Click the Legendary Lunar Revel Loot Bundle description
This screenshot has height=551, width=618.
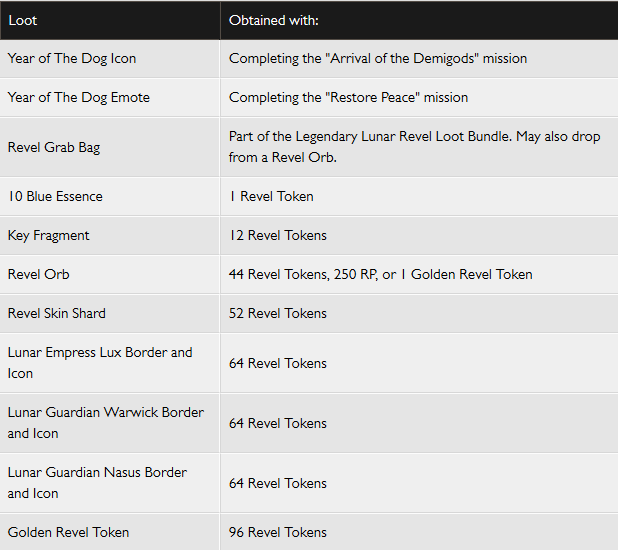(x=414, y=146)
